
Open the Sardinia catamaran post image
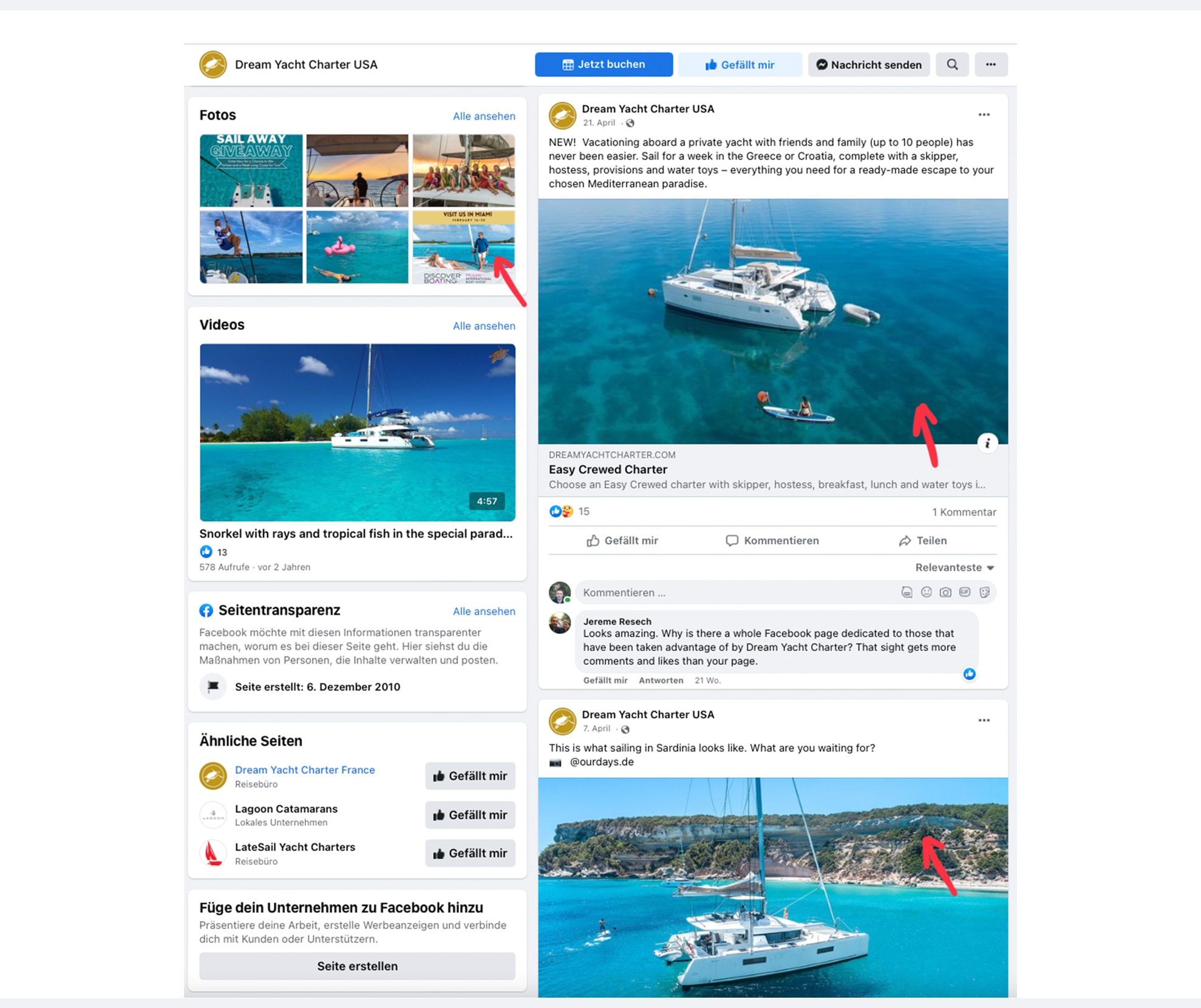pos(773,887)
